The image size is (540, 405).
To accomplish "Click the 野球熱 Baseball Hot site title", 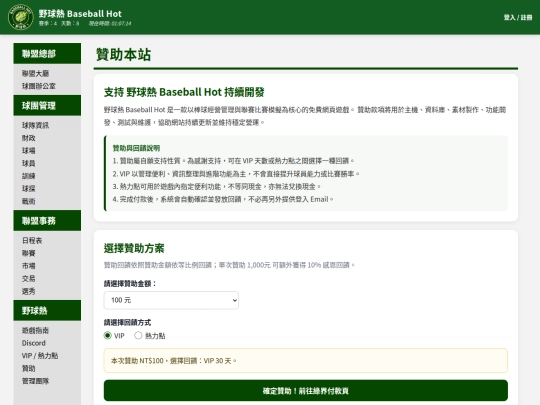I will [x=80, y=13].
